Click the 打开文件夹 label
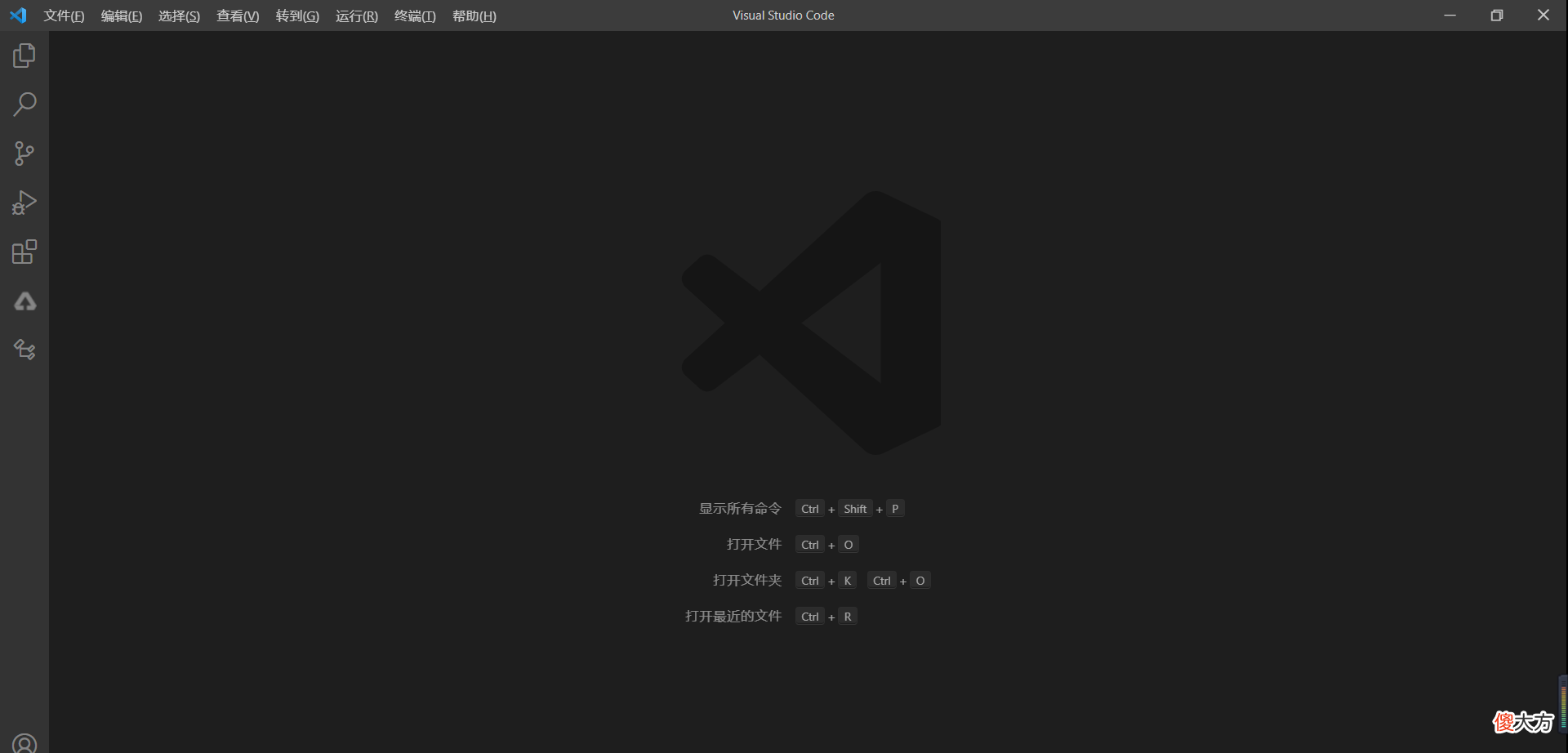 pyautogui.click(x=747, y=581)
